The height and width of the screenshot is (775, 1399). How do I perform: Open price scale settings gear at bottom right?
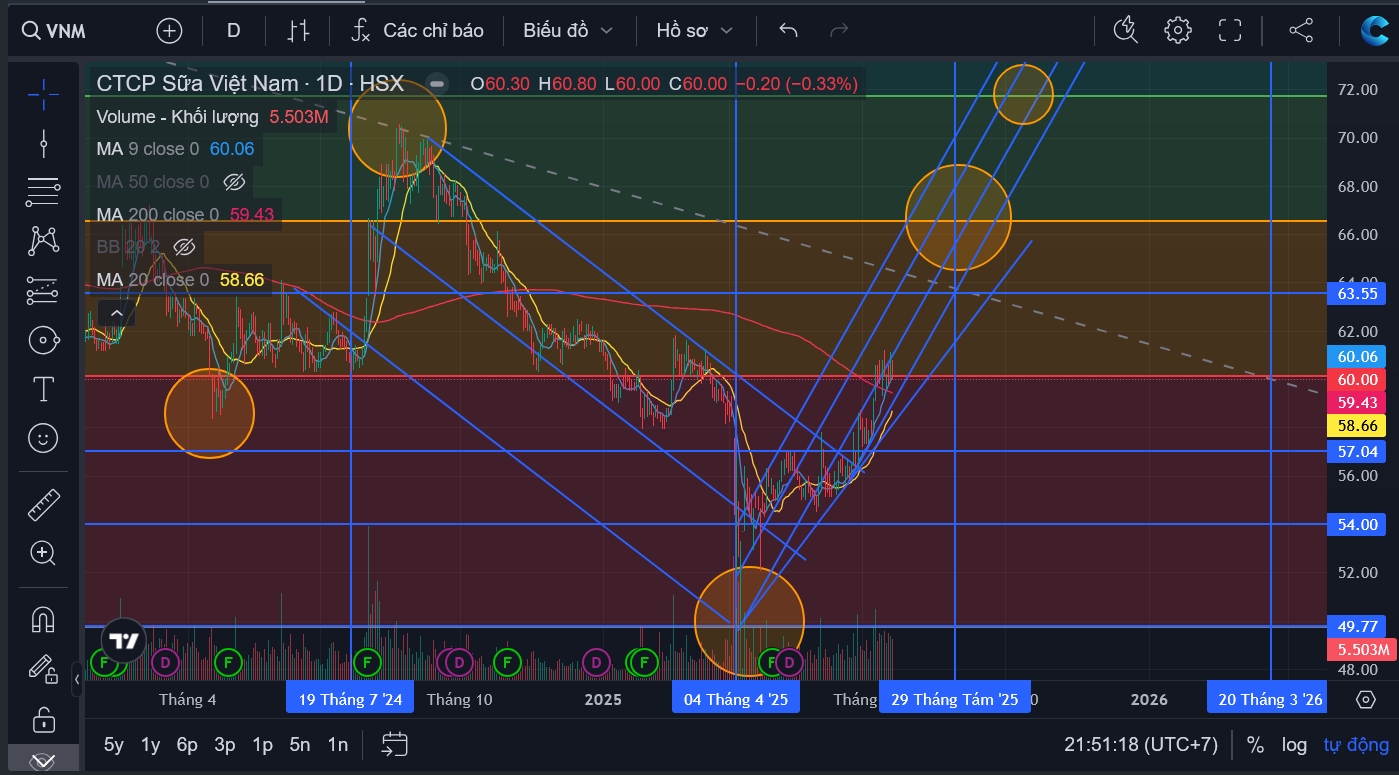[x=1366, y=699]
